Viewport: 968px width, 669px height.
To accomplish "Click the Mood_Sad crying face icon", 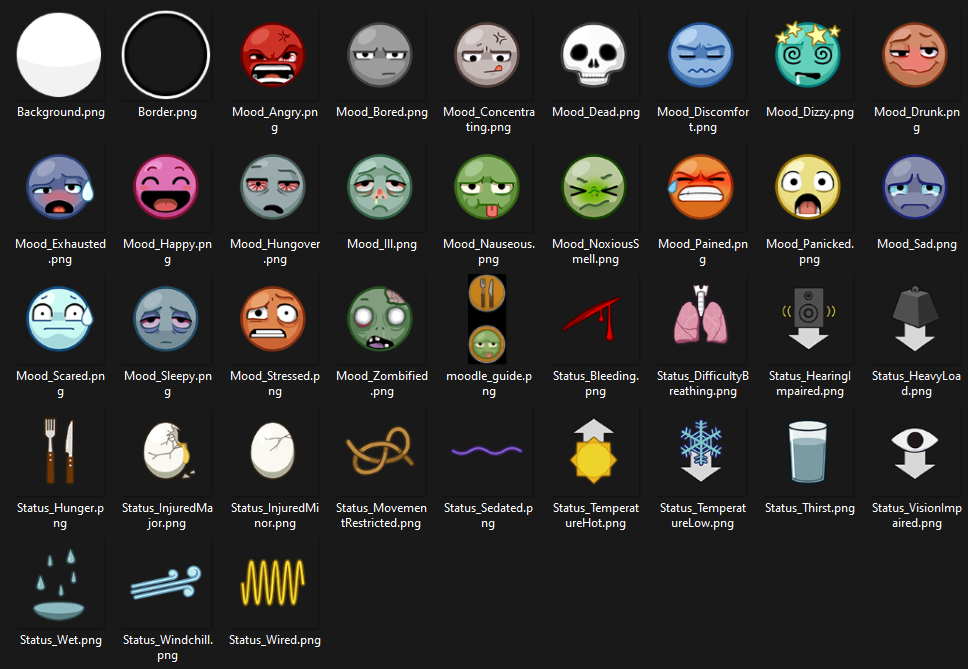I will pos(915,187).
